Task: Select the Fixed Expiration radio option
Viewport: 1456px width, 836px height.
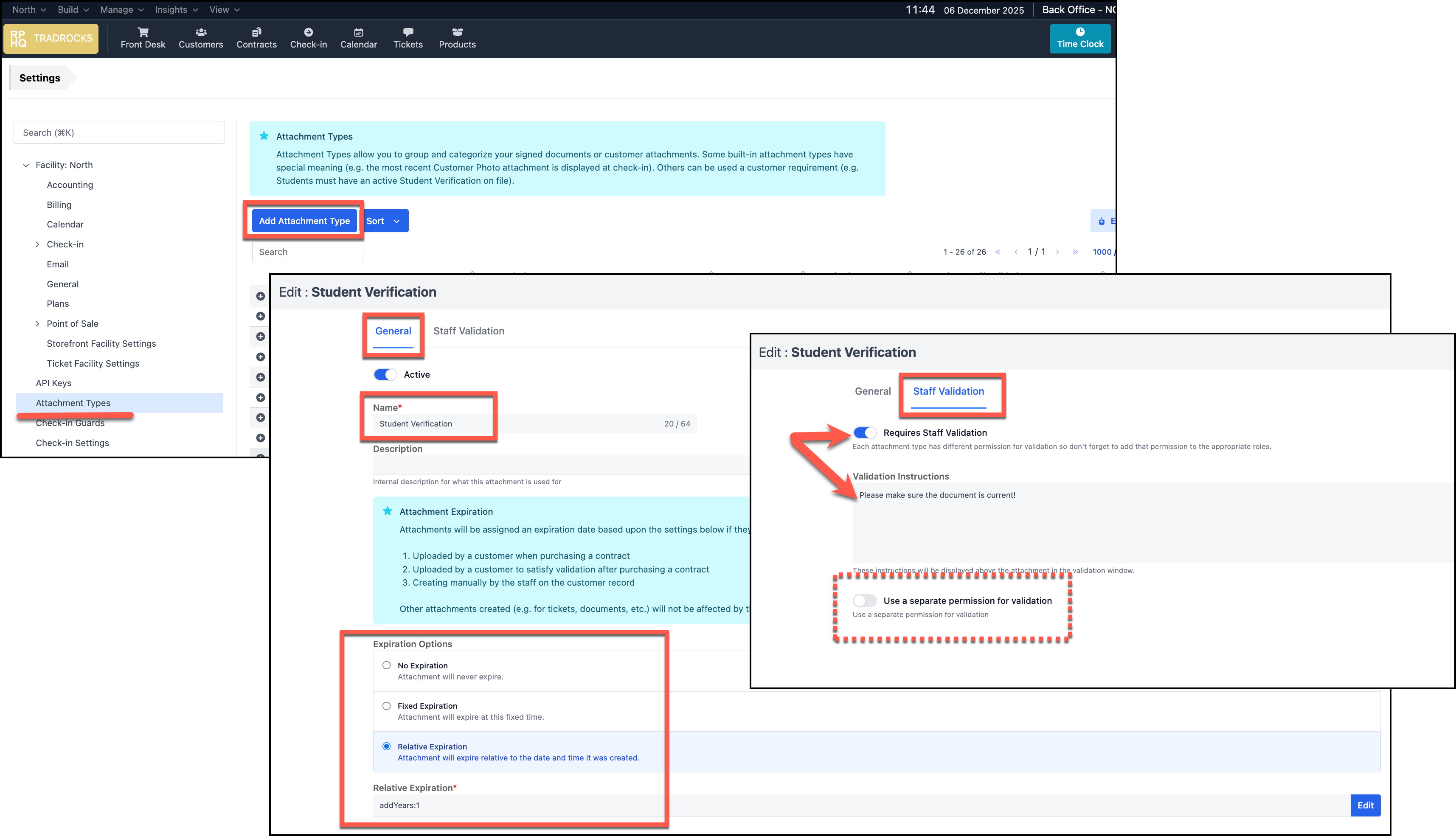Action: point(387,706)
